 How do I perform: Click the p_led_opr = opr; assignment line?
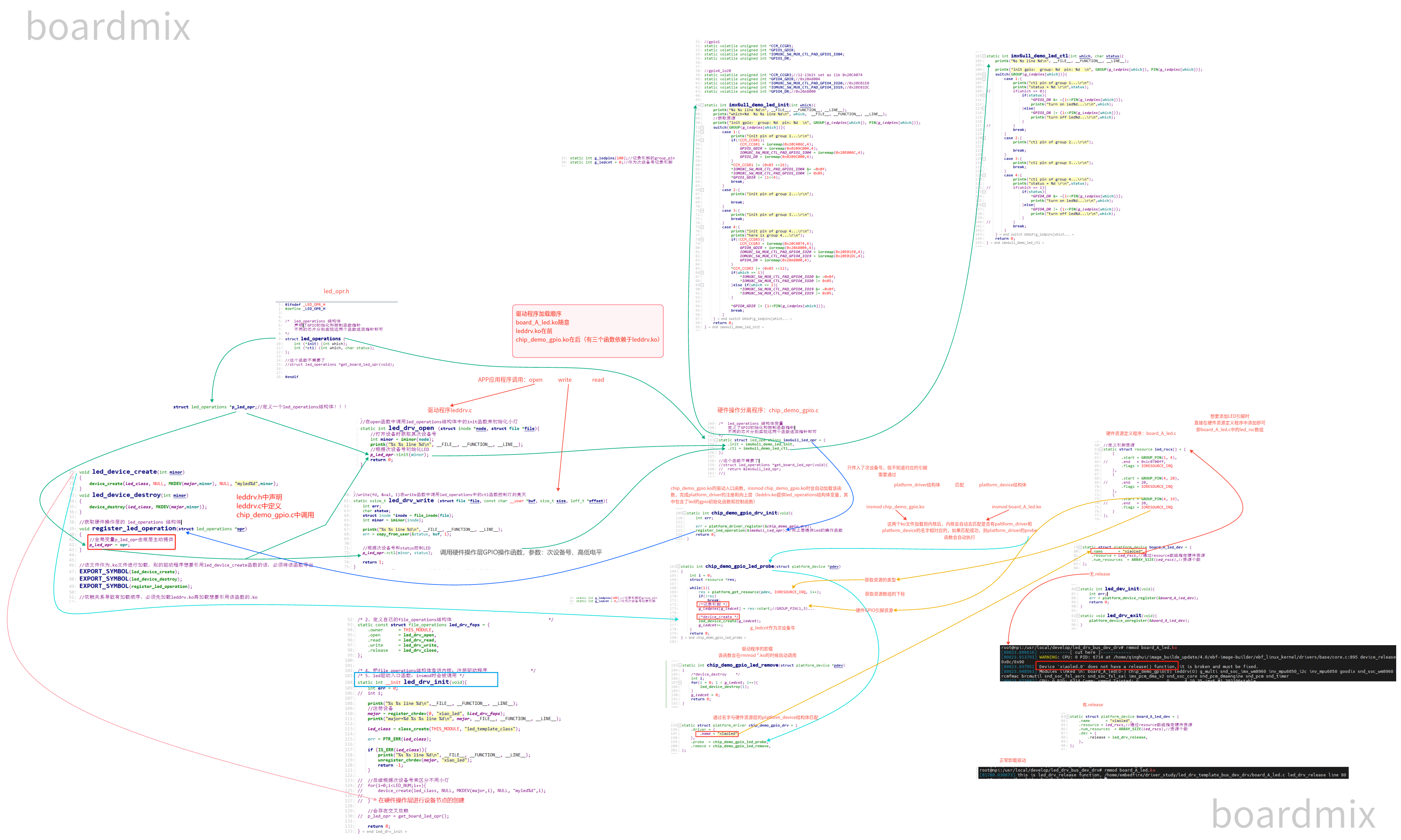pos(110,545)
